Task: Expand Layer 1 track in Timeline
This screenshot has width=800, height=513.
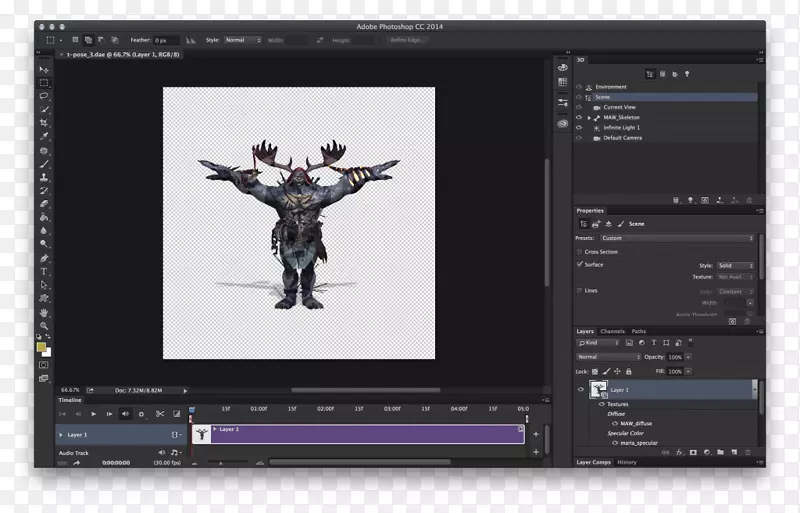Action: [x=61, y=435]
